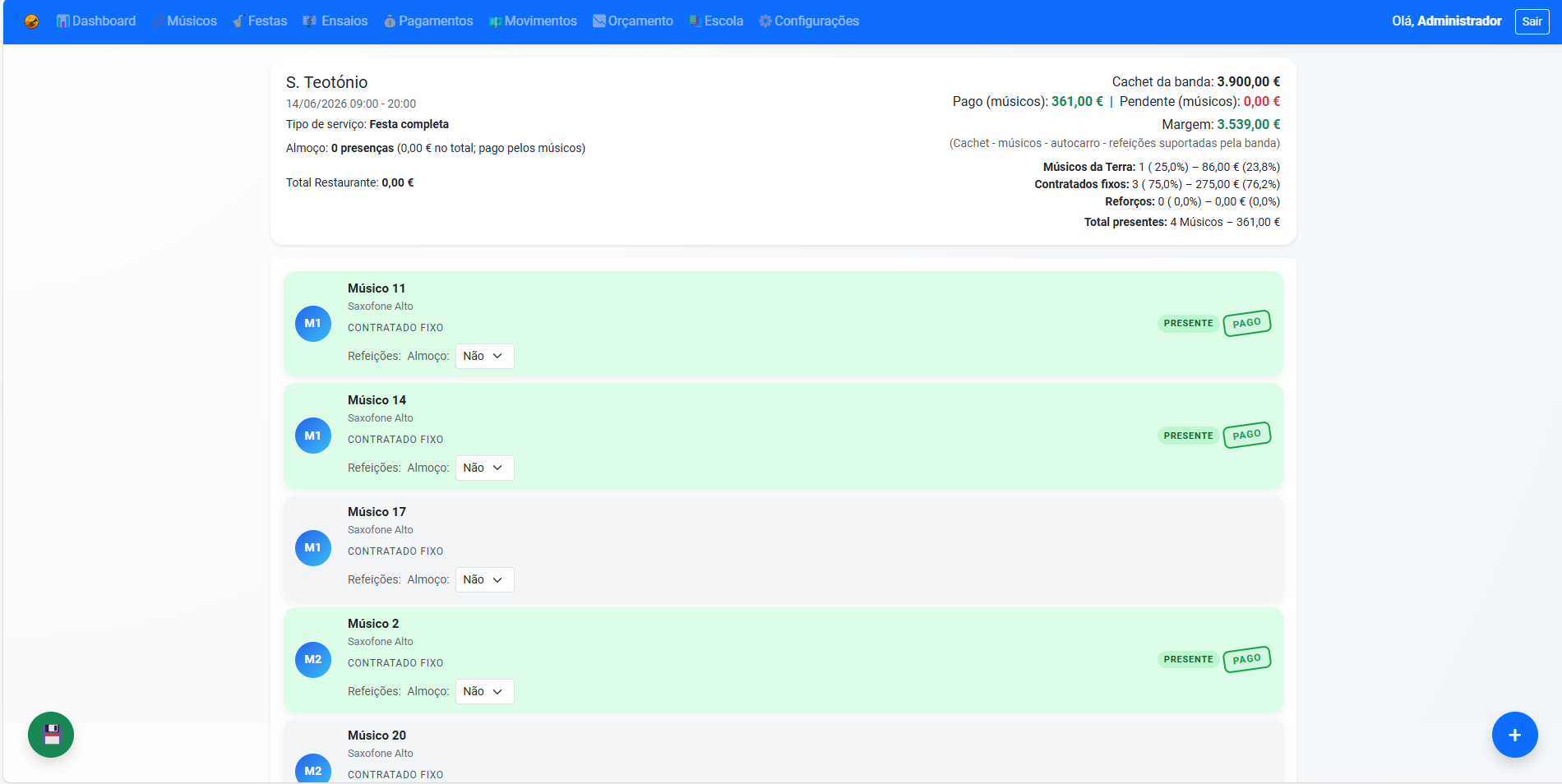Toggle the PRESENTE badge on Músico 11
The height and width of the screenshot is (784, 1562).
pyautogui.click(x=1188, y=324)
